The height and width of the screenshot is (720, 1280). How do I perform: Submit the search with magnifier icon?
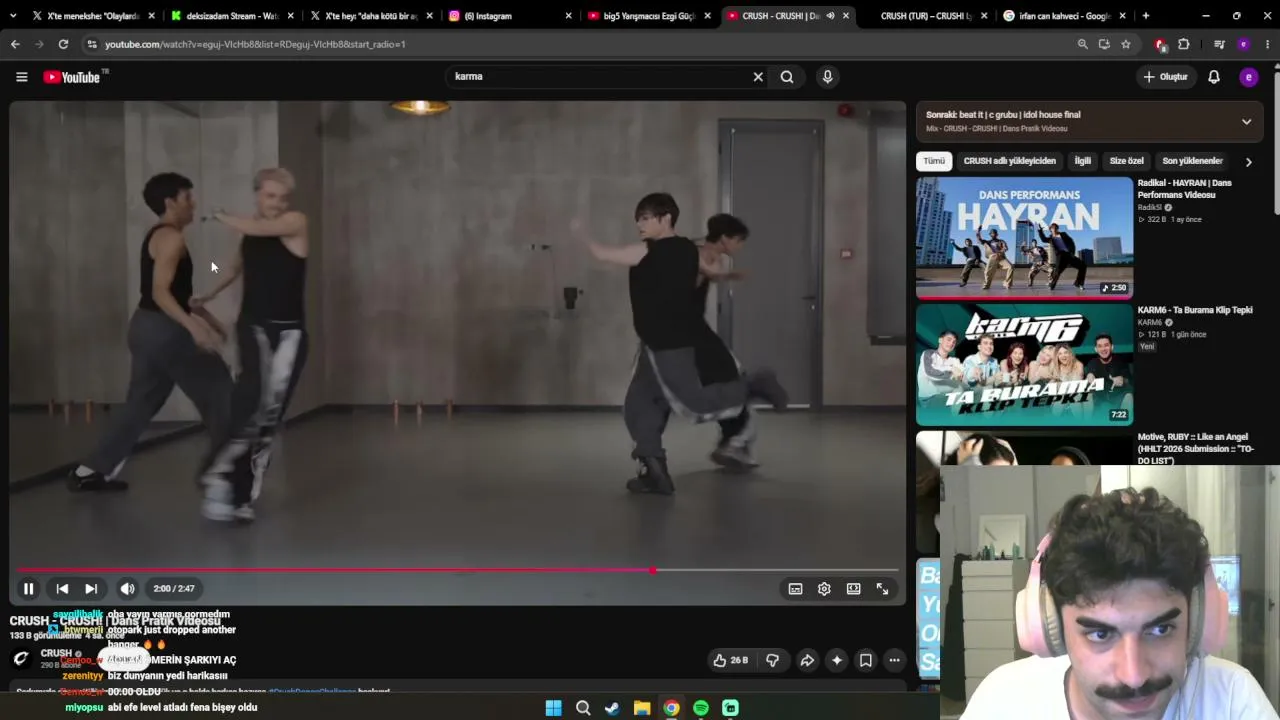pyautogui.click(x=787, y=77)
